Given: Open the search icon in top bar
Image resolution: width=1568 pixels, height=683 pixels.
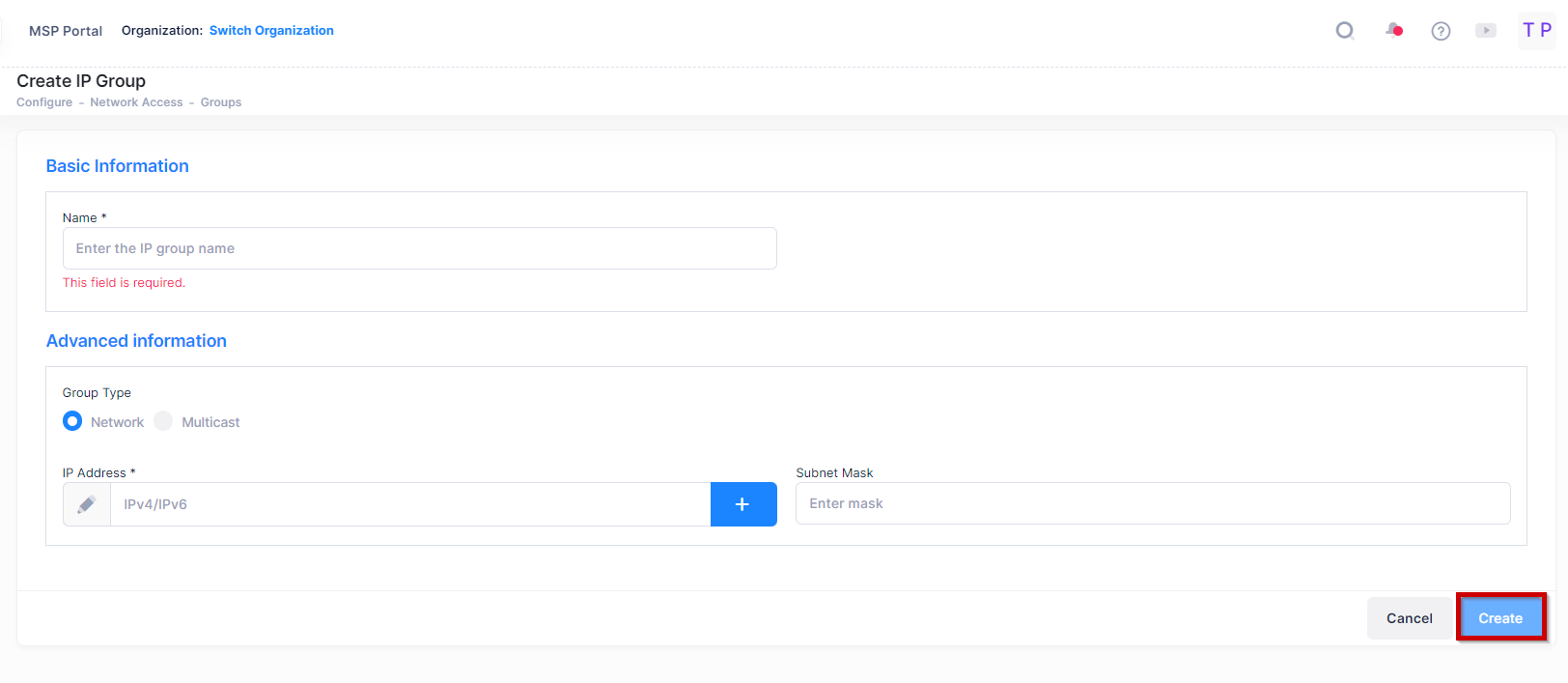Looking at the screenshot, I should click(x=1344, y=31).
